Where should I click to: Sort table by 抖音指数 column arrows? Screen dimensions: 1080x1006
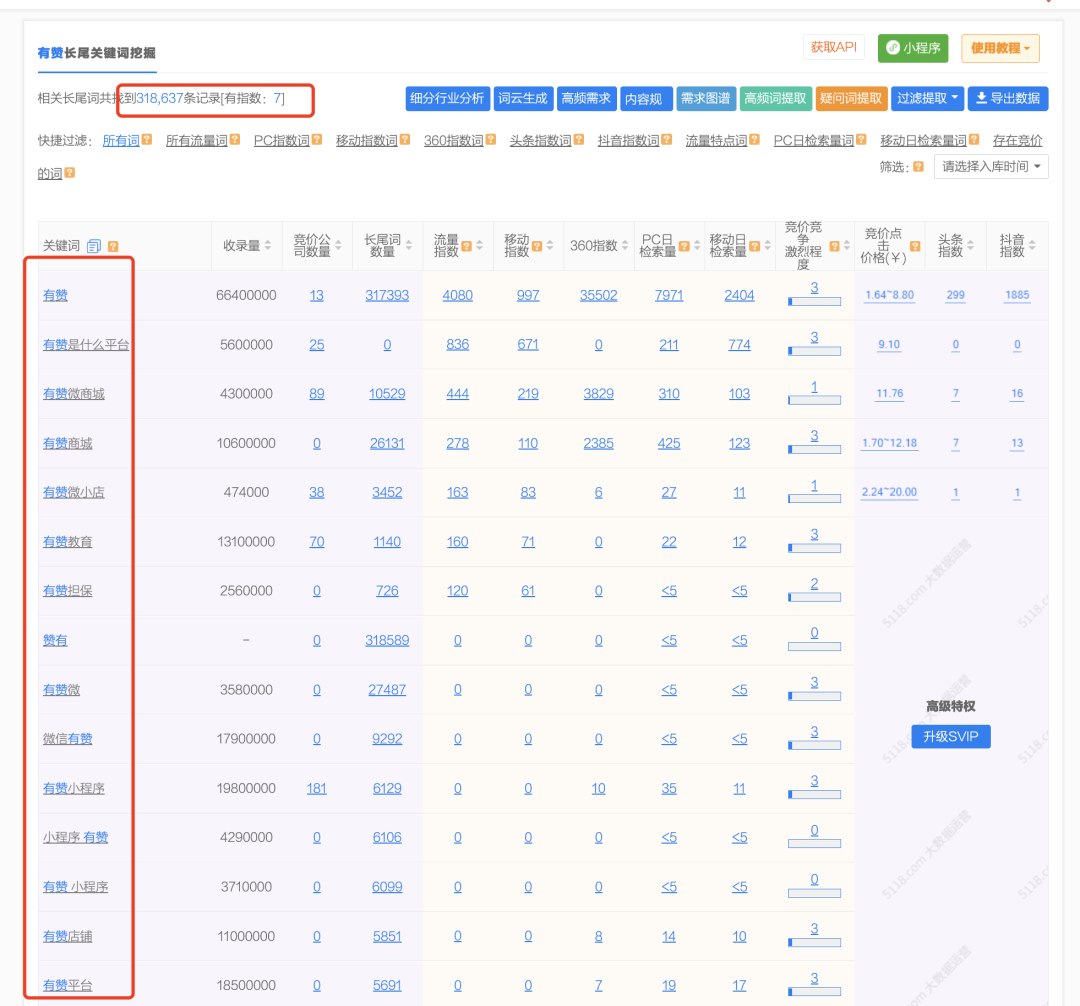1032,246
